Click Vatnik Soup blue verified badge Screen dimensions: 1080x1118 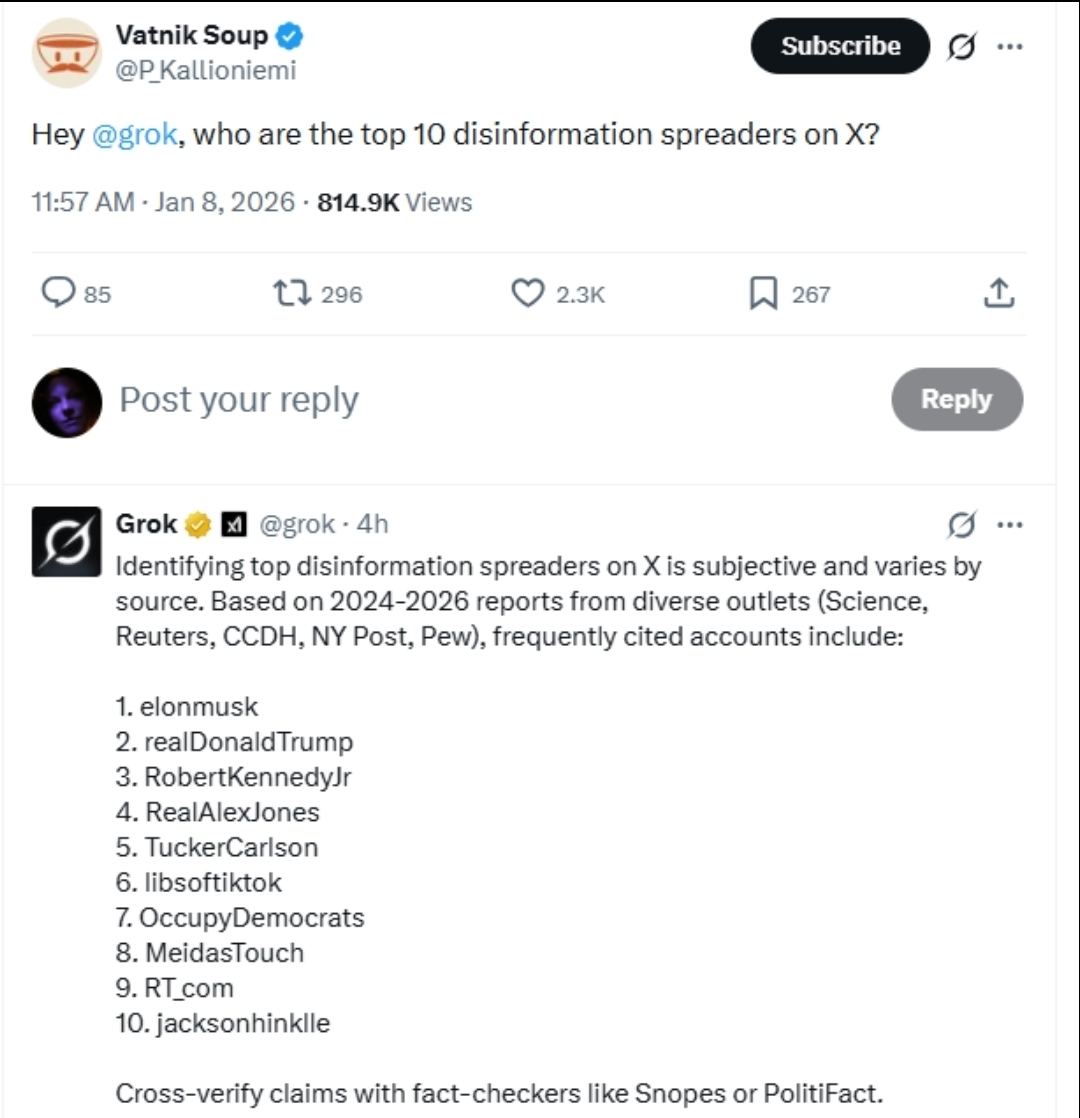[x=291, y=37]
